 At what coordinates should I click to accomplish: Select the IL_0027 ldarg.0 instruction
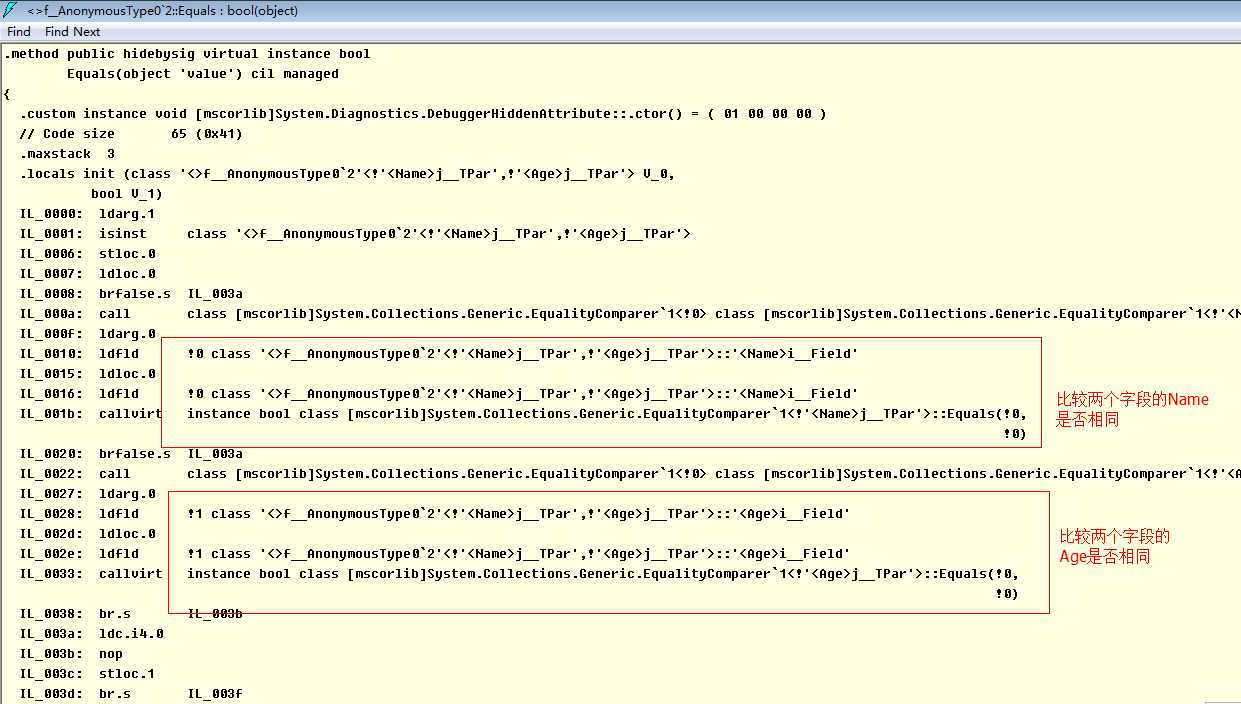88,494
